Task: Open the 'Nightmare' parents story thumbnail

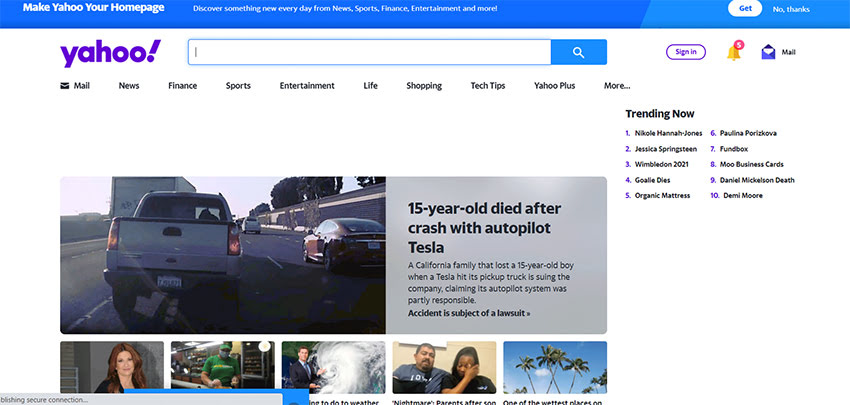Action: 444,367
